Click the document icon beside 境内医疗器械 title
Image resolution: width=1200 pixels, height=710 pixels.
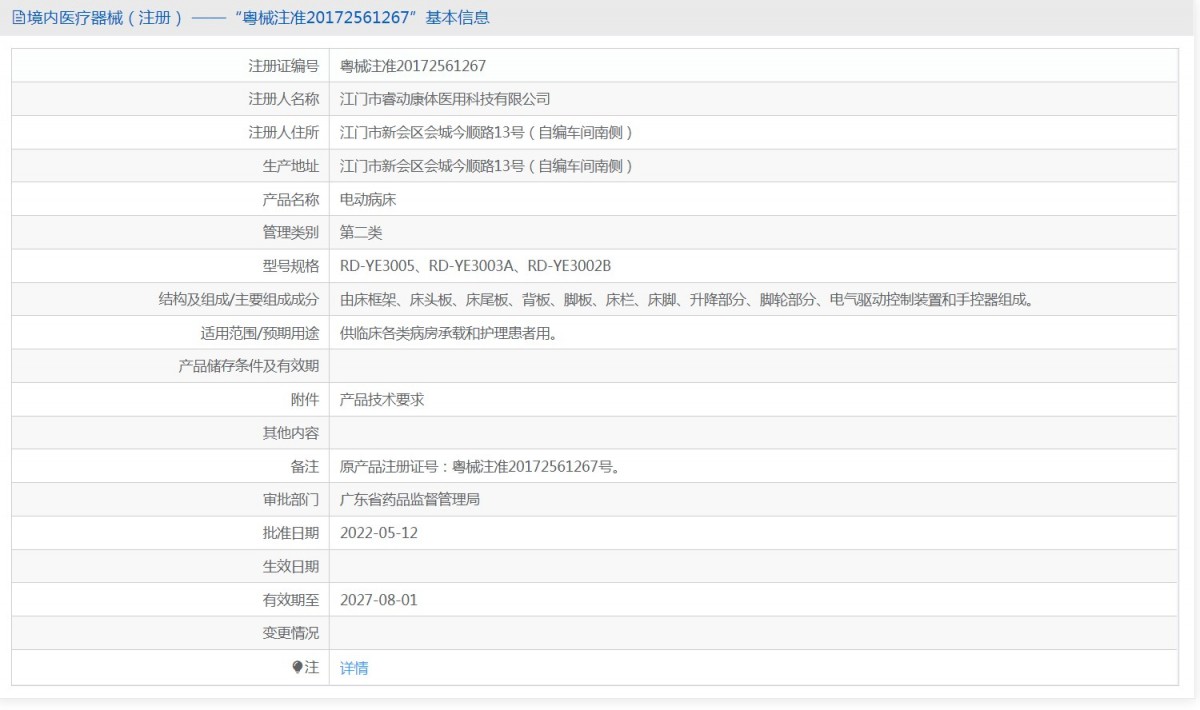[19, 18]
